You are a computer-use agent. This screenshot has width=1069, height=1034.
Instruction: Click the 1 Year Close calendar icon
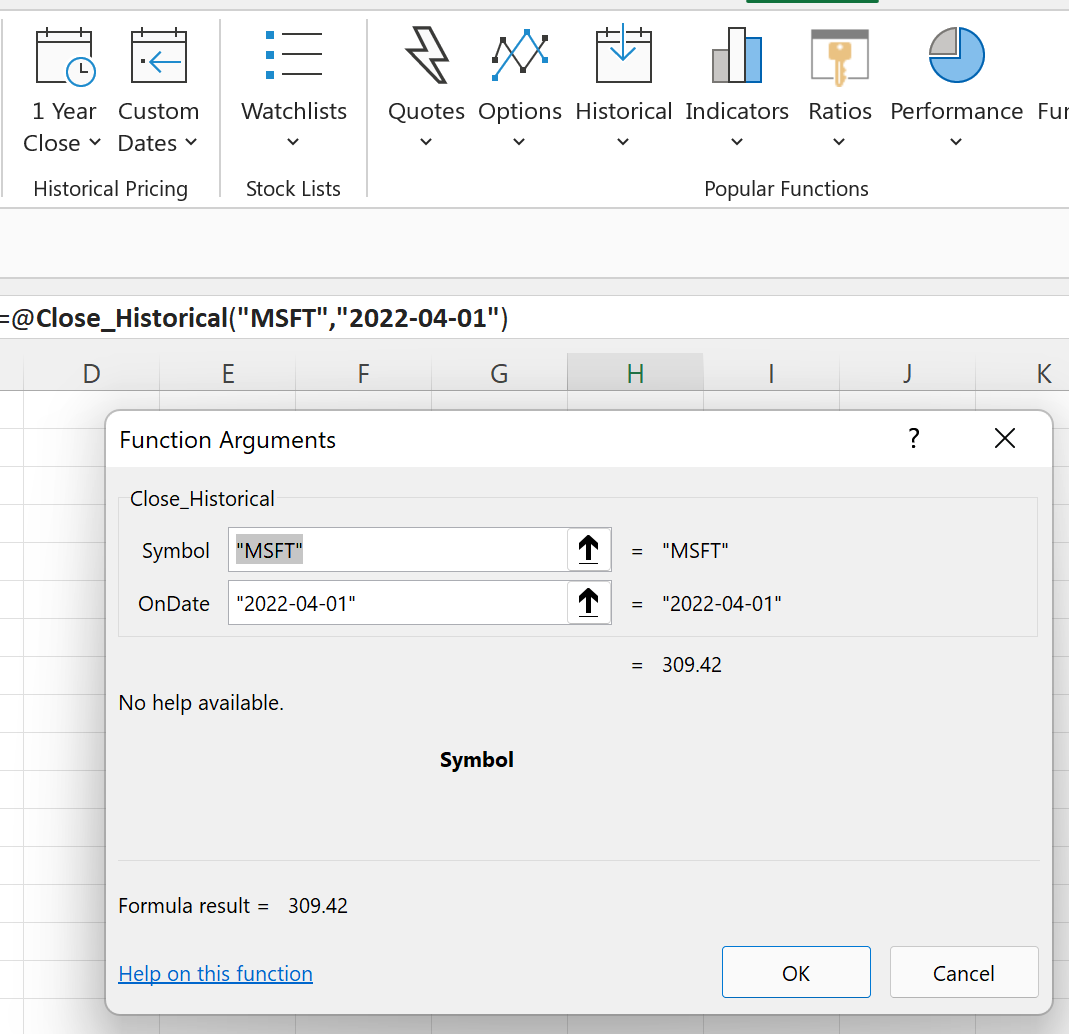tap(65, 57)
